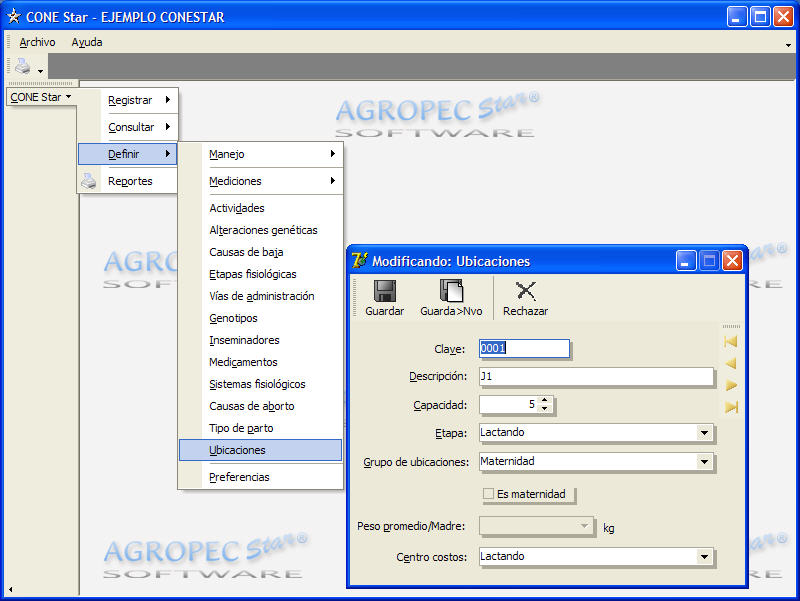Click the printer icon in the main toolbar
Screen dimensions: 800x601
(22, 66)
